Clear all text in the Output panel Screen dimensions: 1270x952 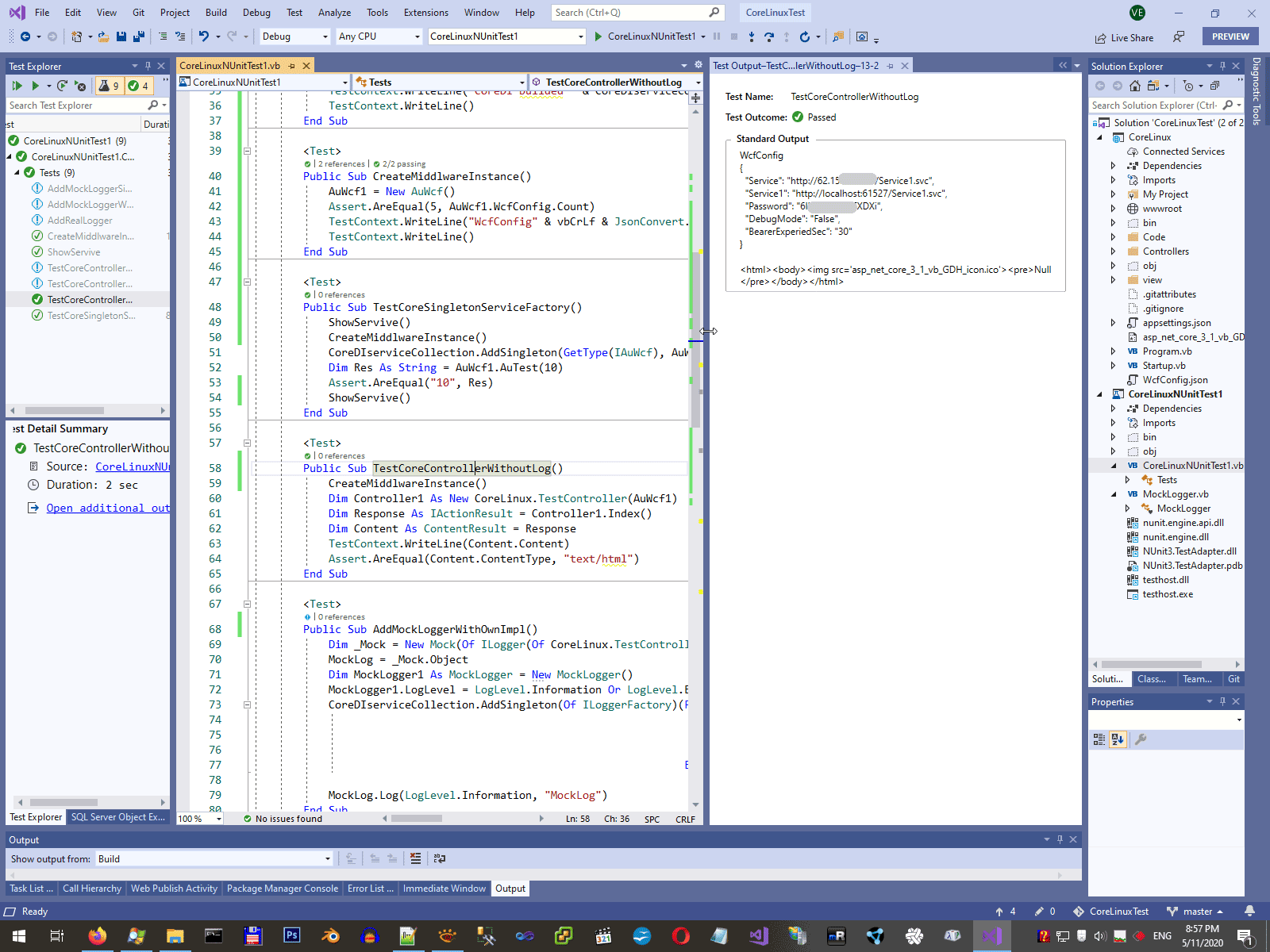[415, 858]
